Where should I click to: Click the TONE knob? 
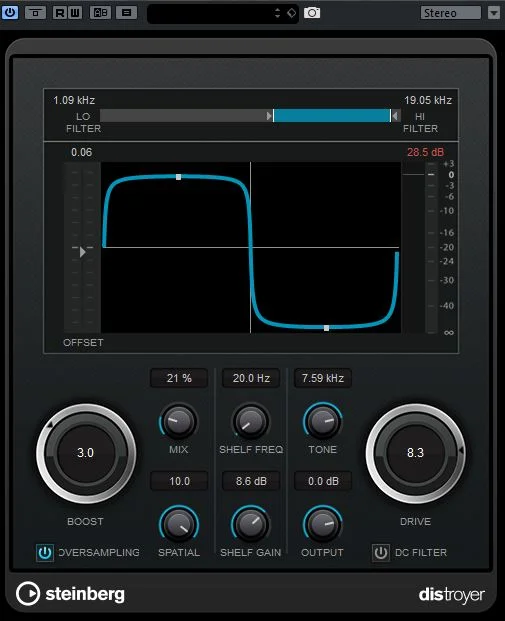pyautogui.click(x=322, y=421)
